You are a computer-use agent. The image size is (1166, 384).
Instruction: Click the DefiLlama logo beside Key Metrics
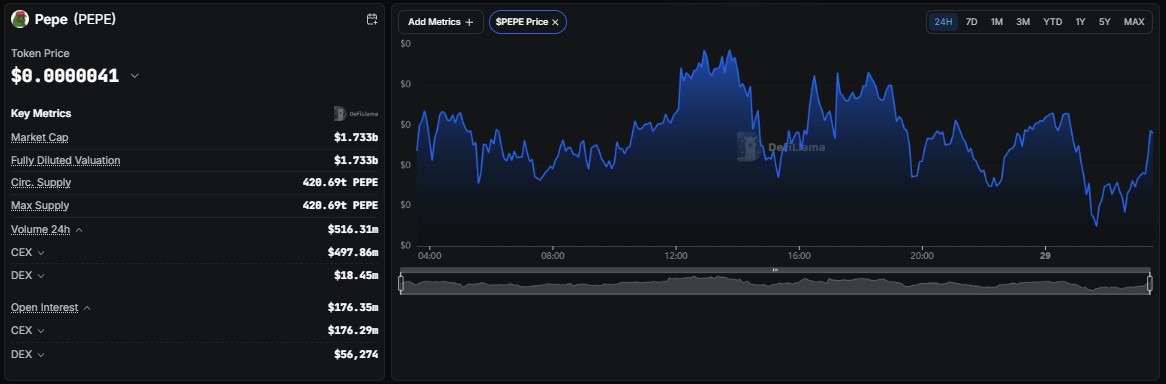(x=356, y=113)
